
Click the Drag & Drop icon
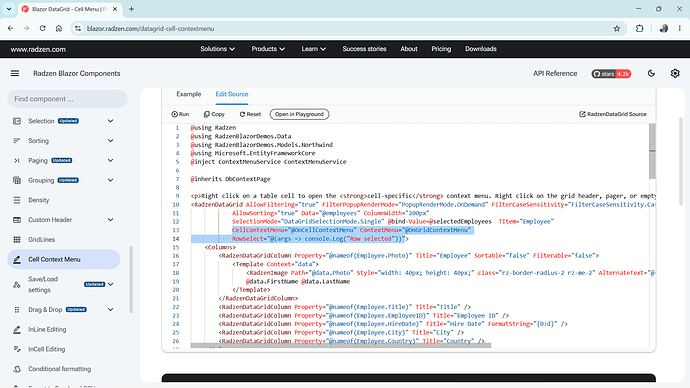(17, 310)
